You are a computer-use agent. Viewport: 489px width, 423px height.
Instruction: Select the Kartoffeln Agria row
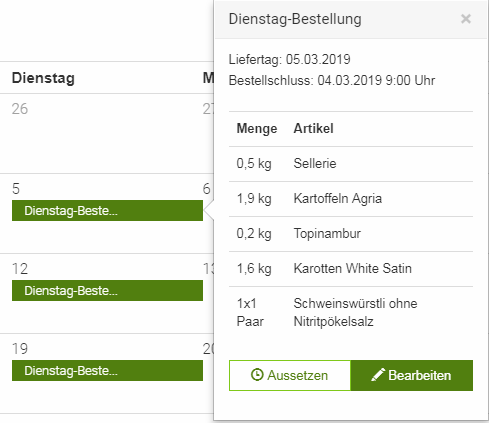coord(351,199)
